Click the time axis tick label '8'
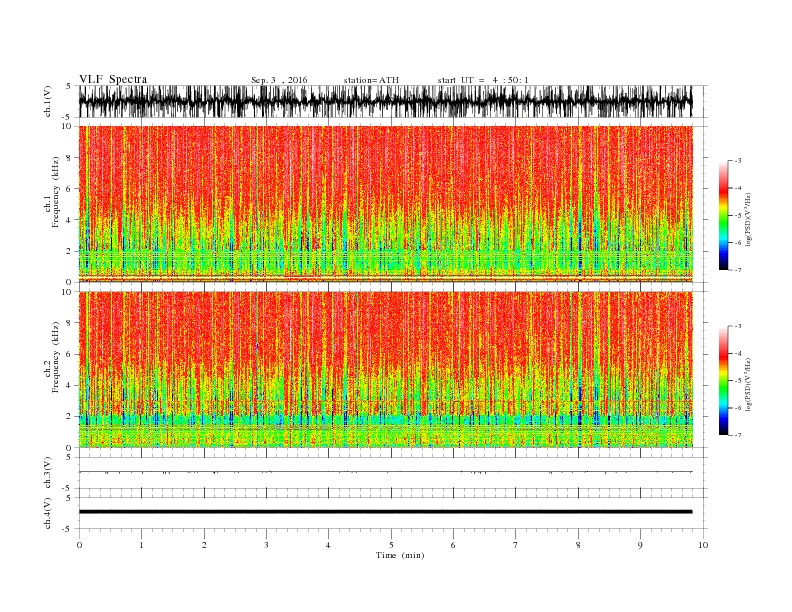Screen dimensions: 792x612 [x=578, y=545]
